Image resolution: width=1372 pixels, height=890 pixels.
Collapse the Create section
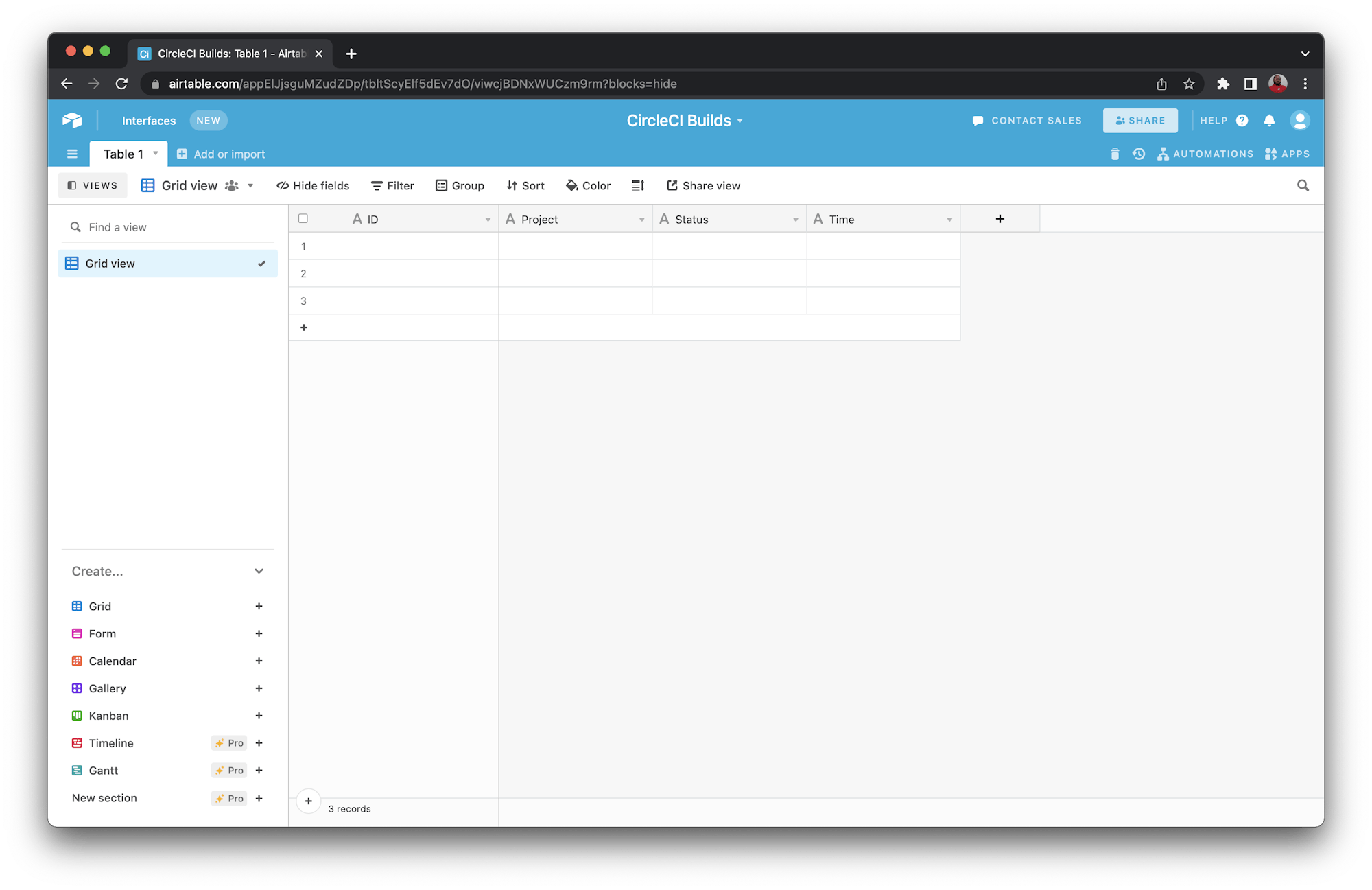coord(259,571)
